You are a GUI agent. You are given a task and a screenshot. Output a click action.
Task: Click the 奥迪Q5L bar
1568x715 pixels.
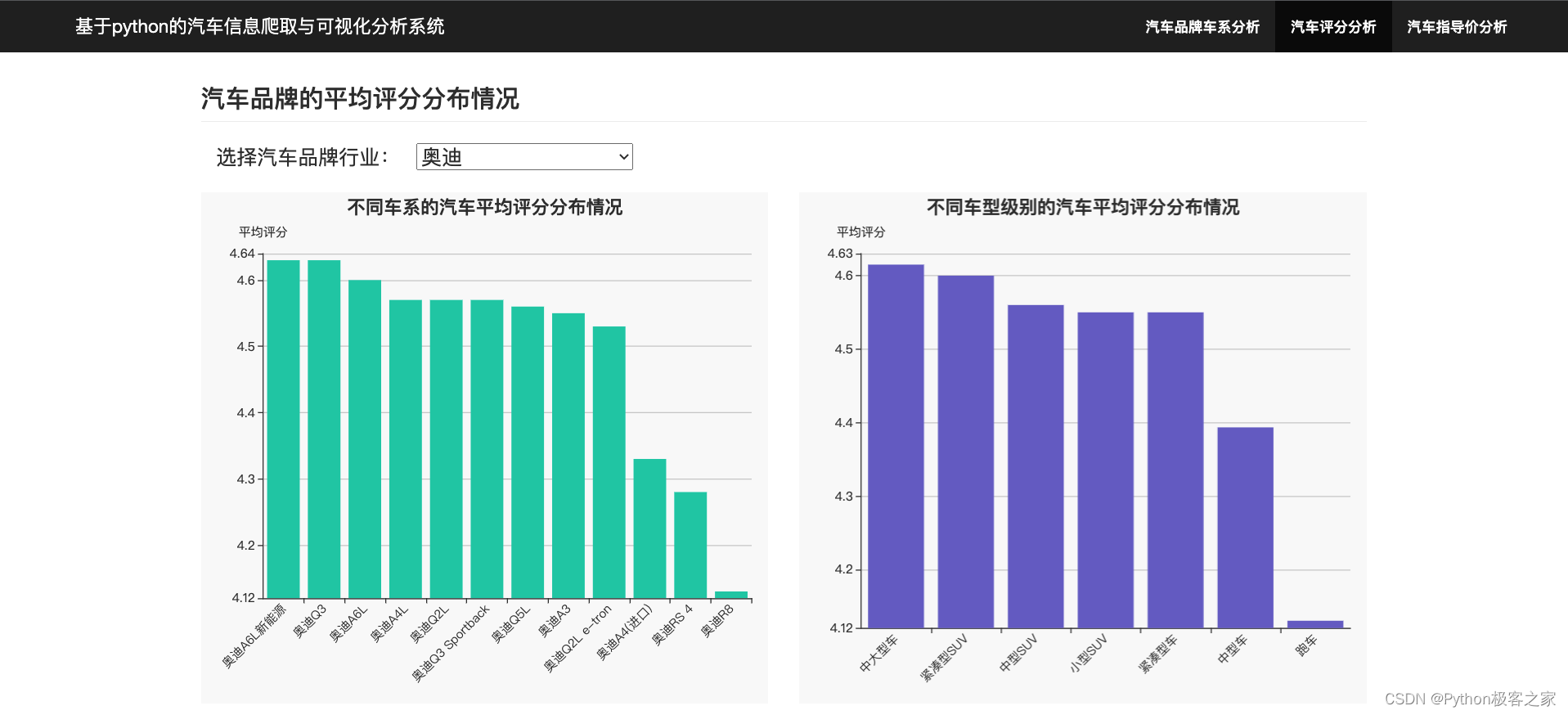(528, 452)
